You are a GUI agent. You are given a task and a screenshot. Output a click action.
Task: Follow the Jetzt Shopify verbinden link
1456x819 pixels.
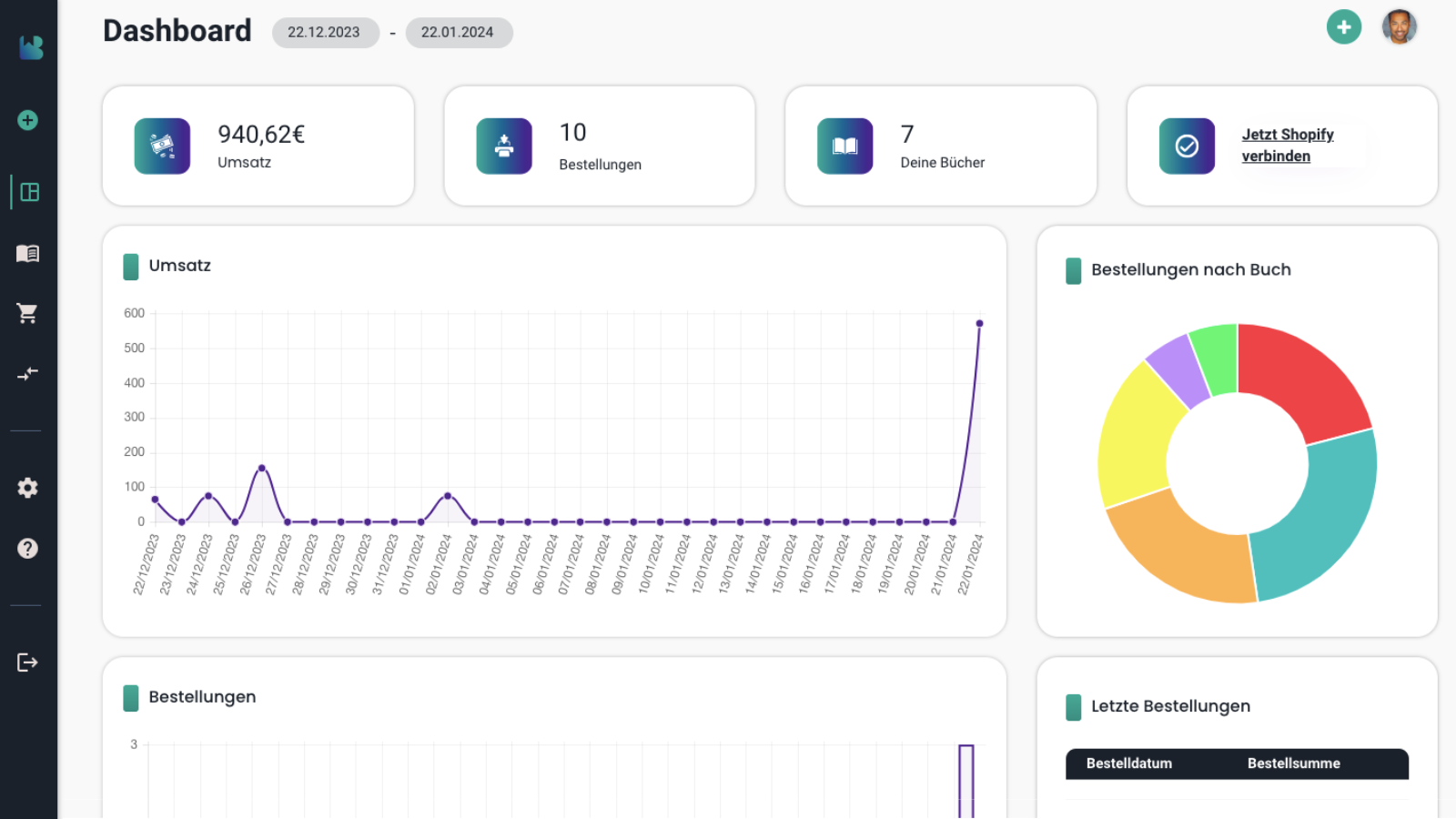coord(1287,146)
